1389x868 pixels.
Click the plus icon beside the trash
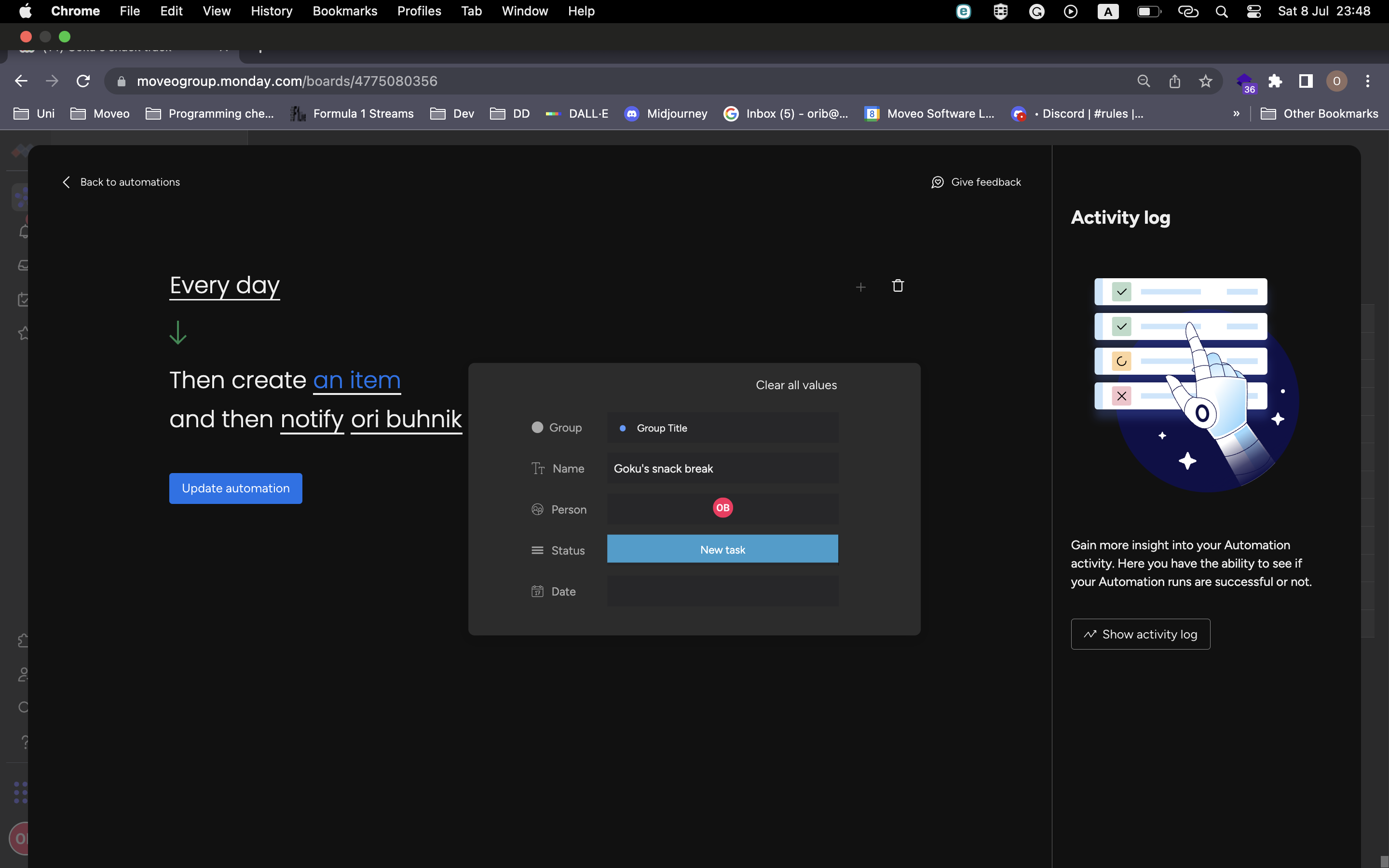[x=860, y=287]
